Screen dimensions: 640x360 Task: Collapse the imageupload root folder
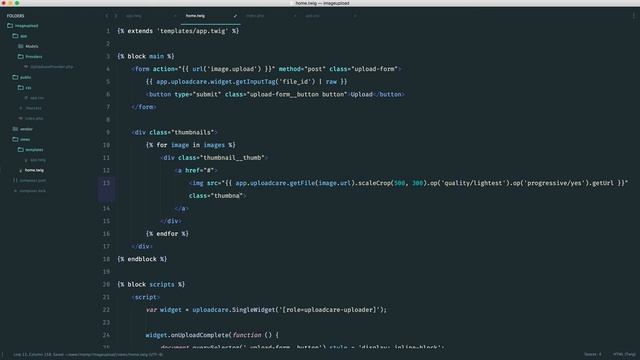pyautogui.click(x=23, y=26)
